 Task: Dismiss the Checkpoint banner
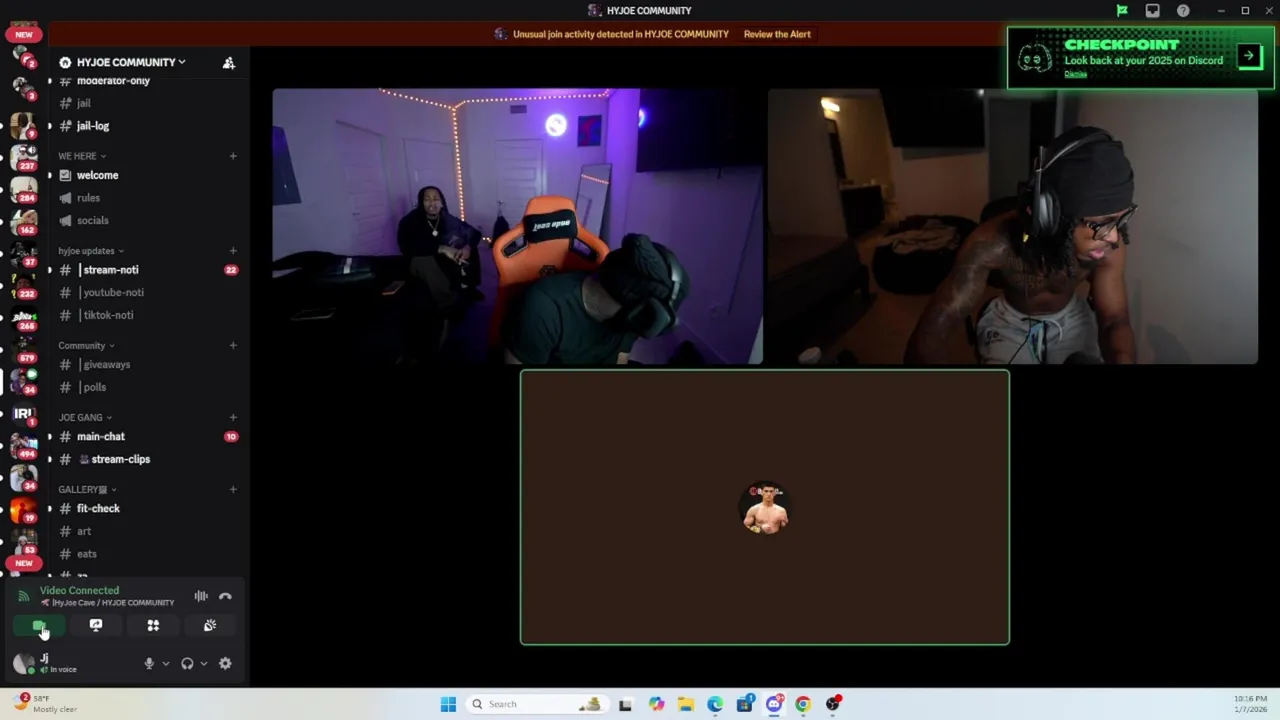(x=1075, y=74)
